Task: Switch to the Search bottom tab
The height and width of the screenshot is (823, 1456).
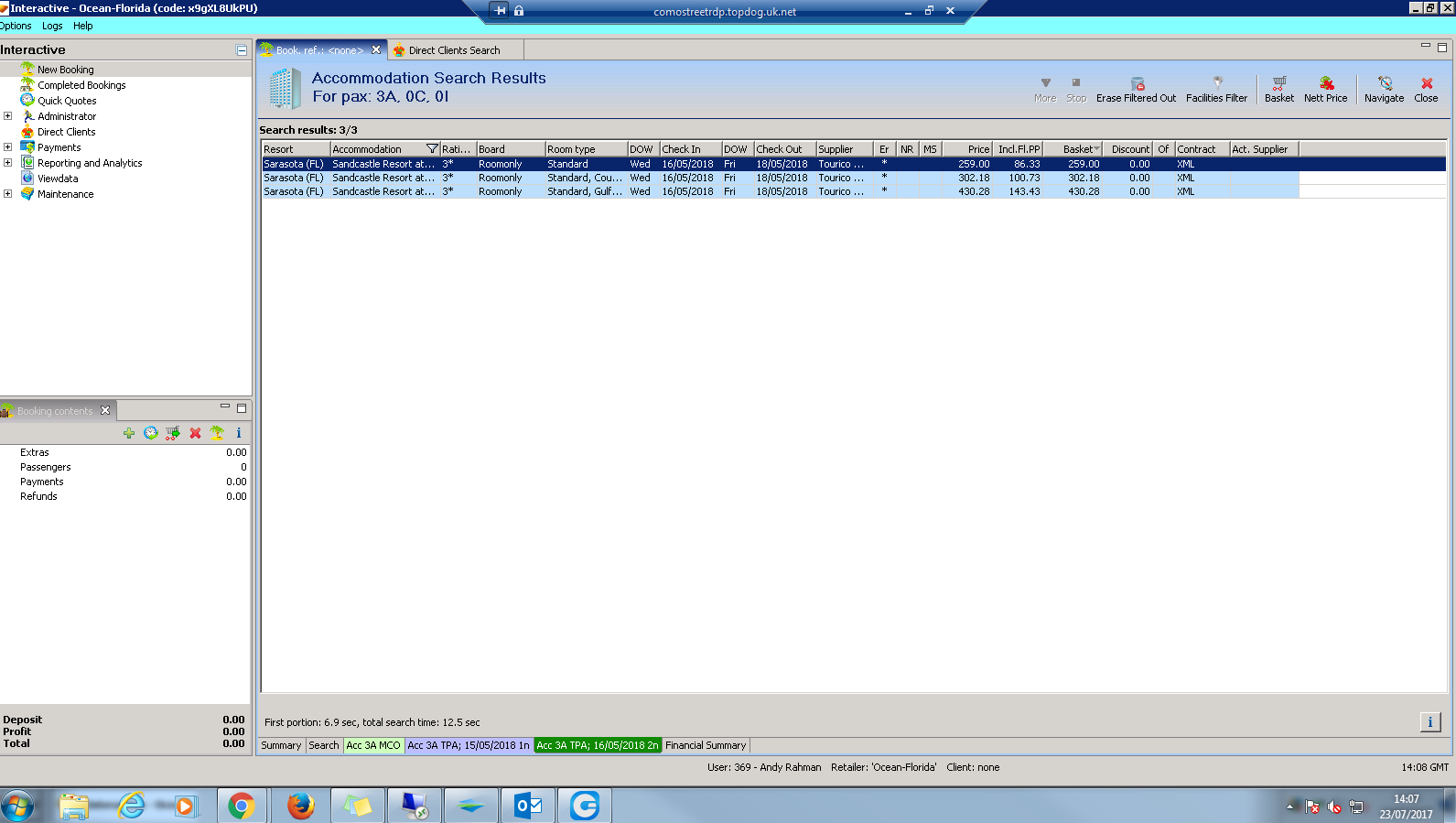Action: click(x=324, y=745)
